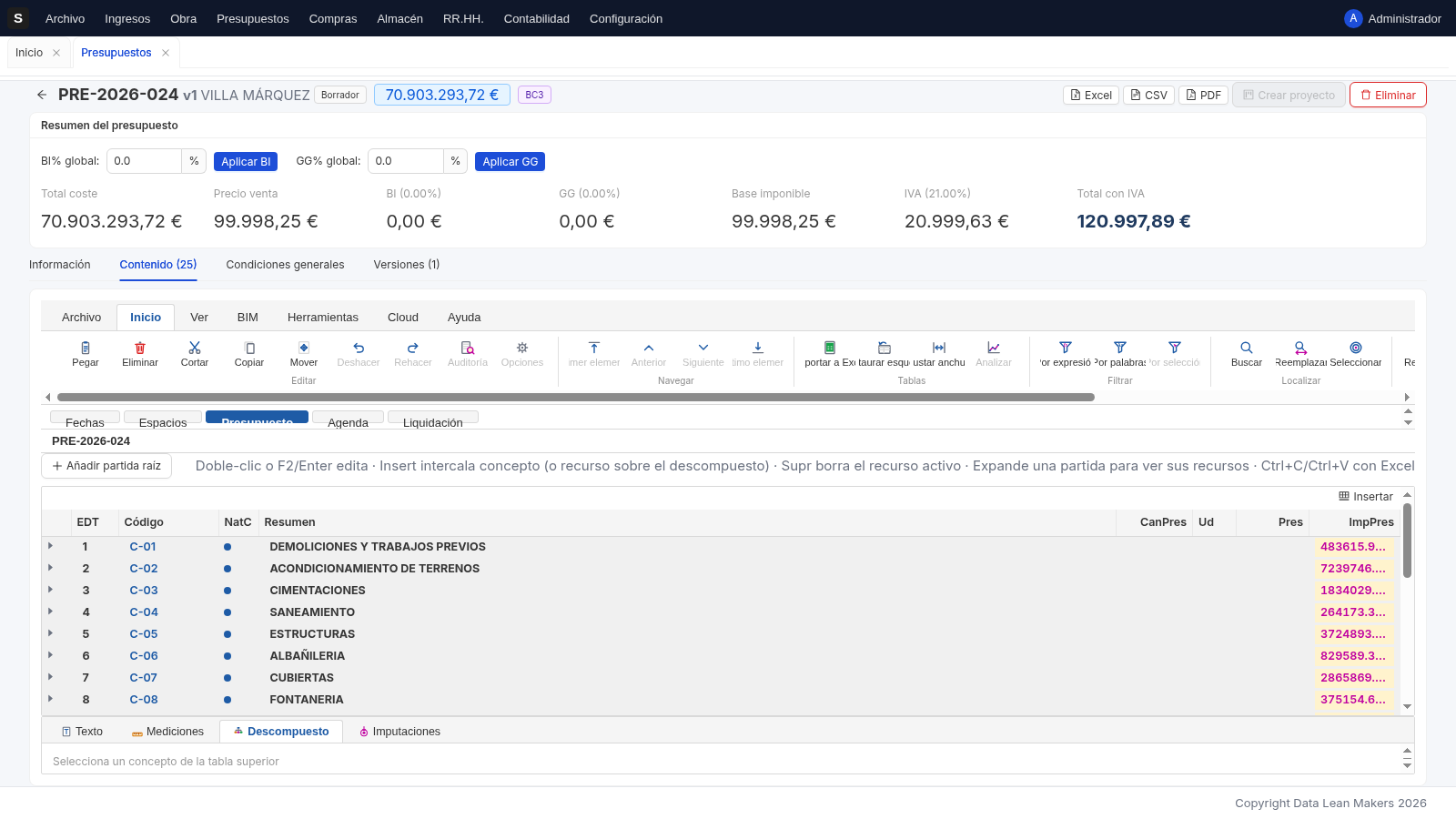Click the Copiar icon
The width and height of the screenshot is (1456, 819).
[249, 348]
